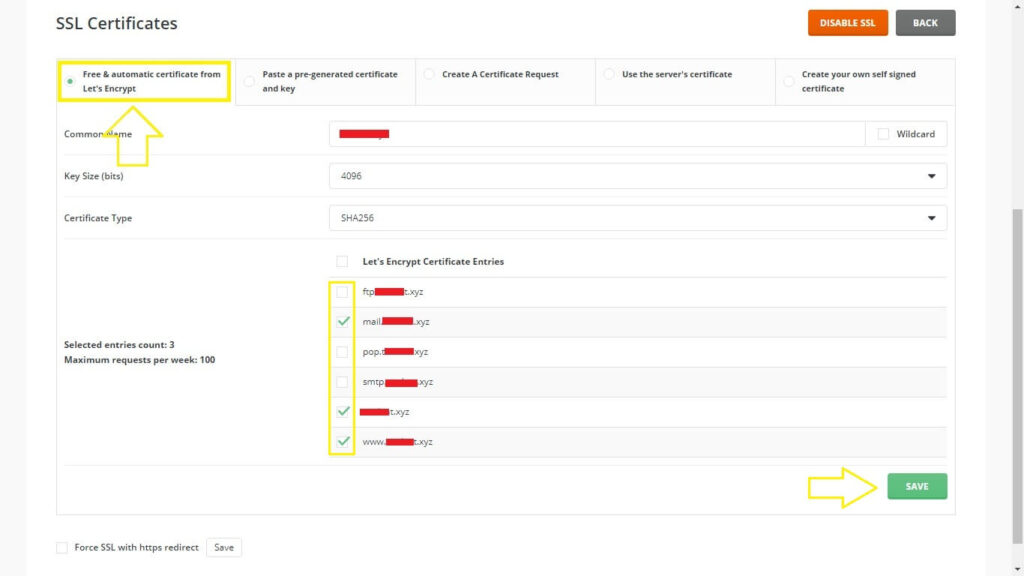1024x576 pixels.
Task: Select Create A Certificate Request option
Action: [x=429, y=74]
